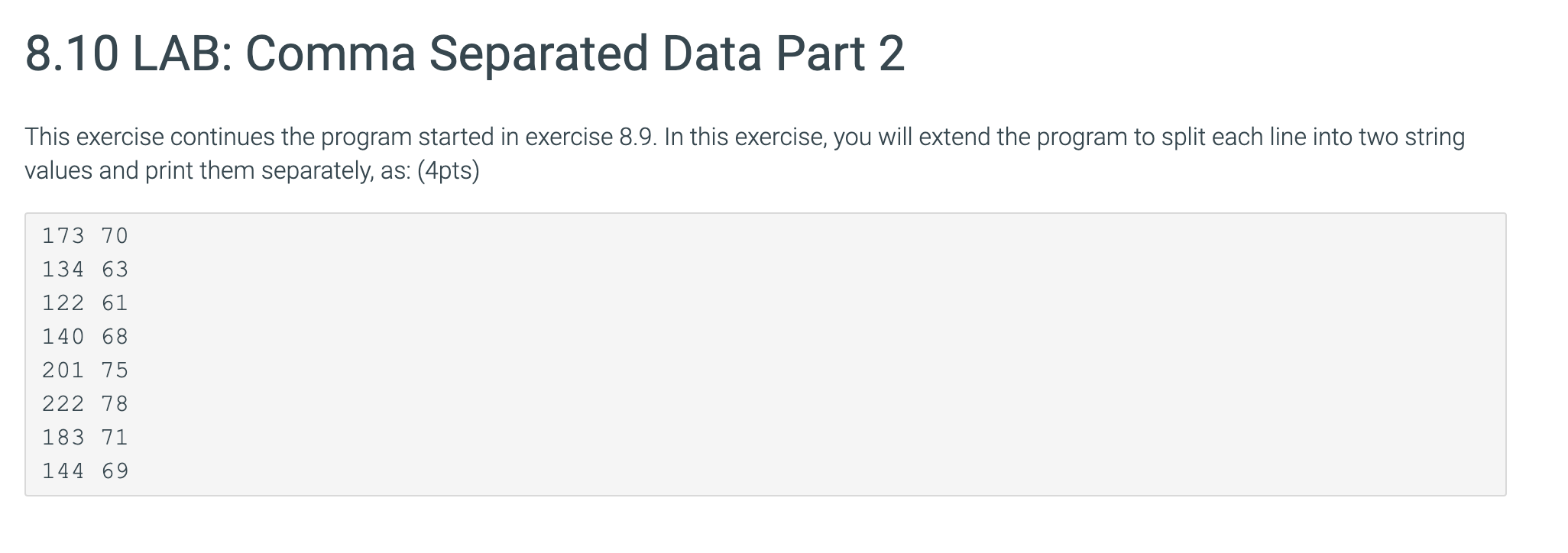Click the output line "122 61"
The image size is (1568, 553).
tap(86, 303)
